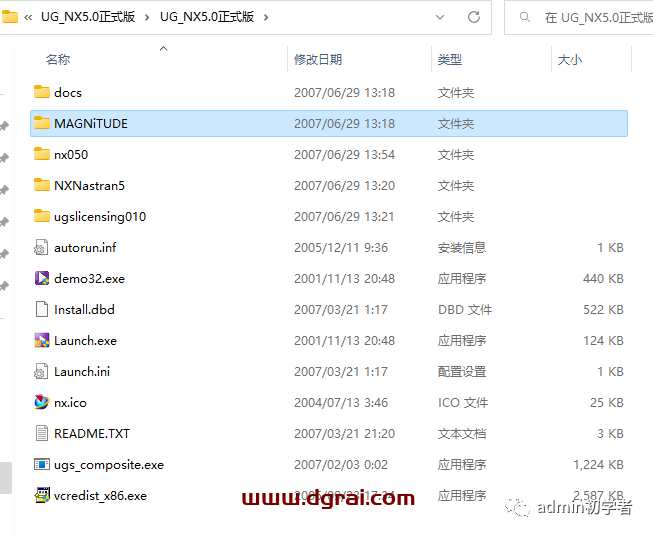Image resolution: width=653 pixels, height=535 pixels.
Task: Click the nx050 folder icon
Action: (42, 154)
